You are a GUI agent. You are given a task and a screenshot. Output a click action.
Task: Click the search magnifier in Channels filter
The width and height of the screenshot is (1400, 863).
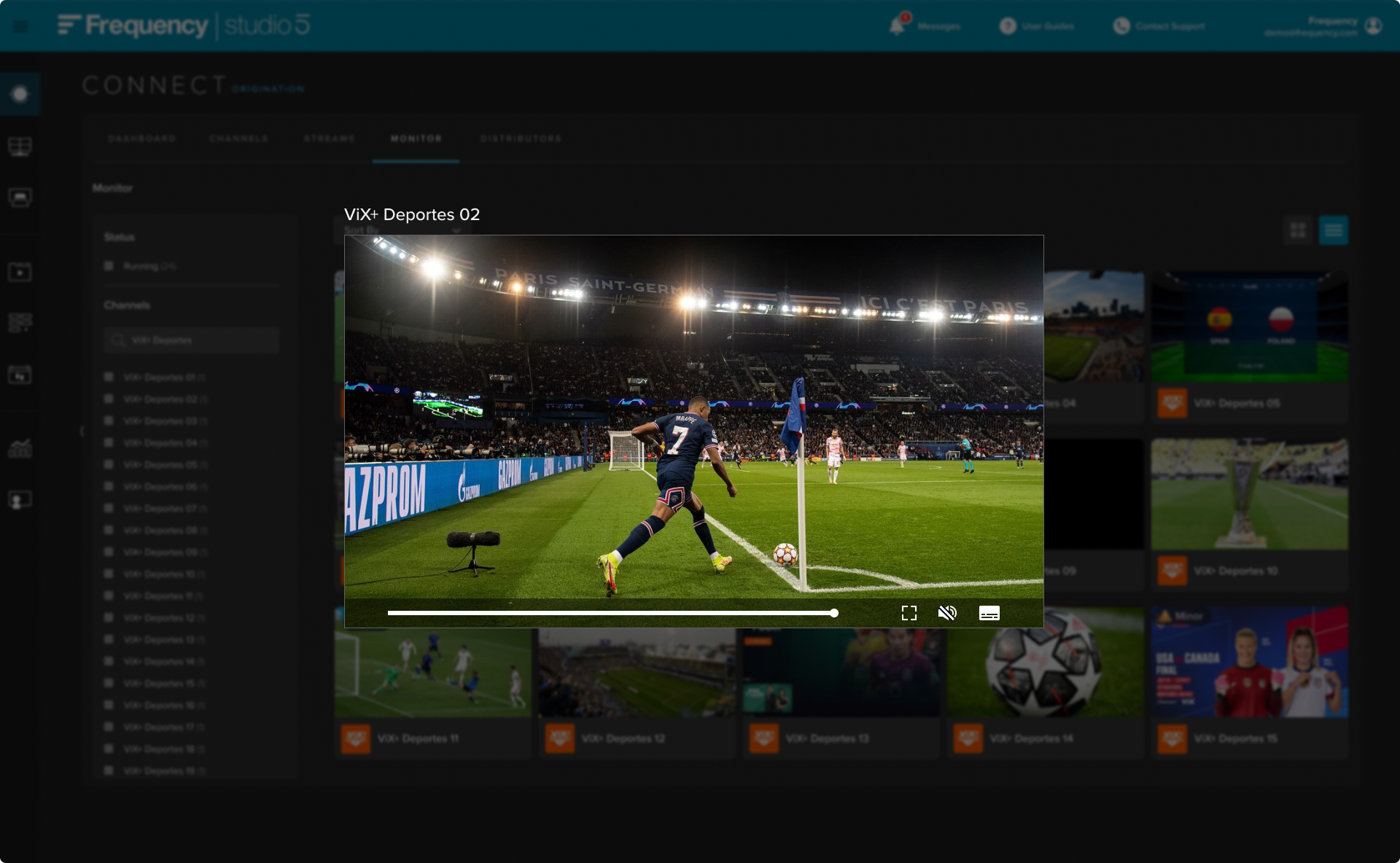click(x=118, y=340)
